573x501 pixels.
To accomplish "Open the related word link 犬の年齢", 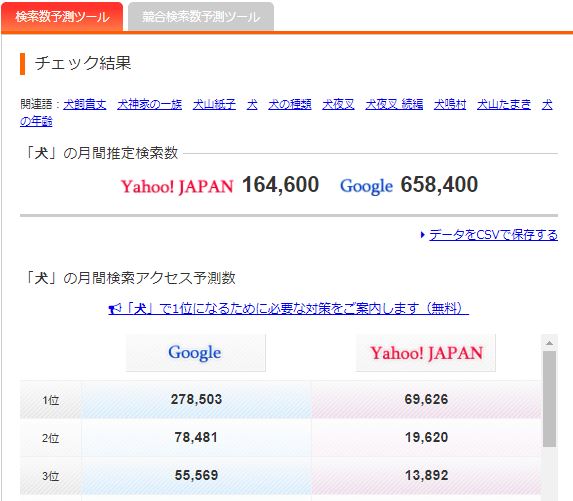I will pyautogui.click(x=36, y=121).
